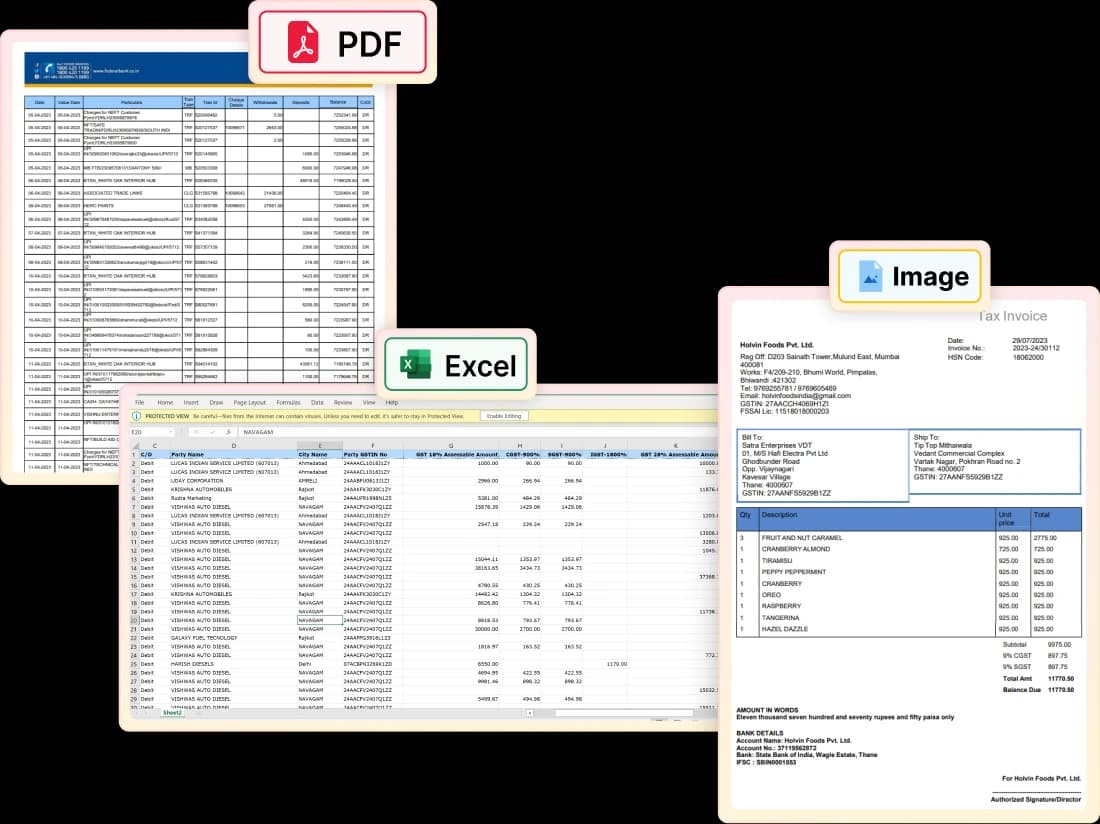Go to the Formulas ribbon tab
1100x824 pixels.
pyautogui.click(x=288, y=403)
